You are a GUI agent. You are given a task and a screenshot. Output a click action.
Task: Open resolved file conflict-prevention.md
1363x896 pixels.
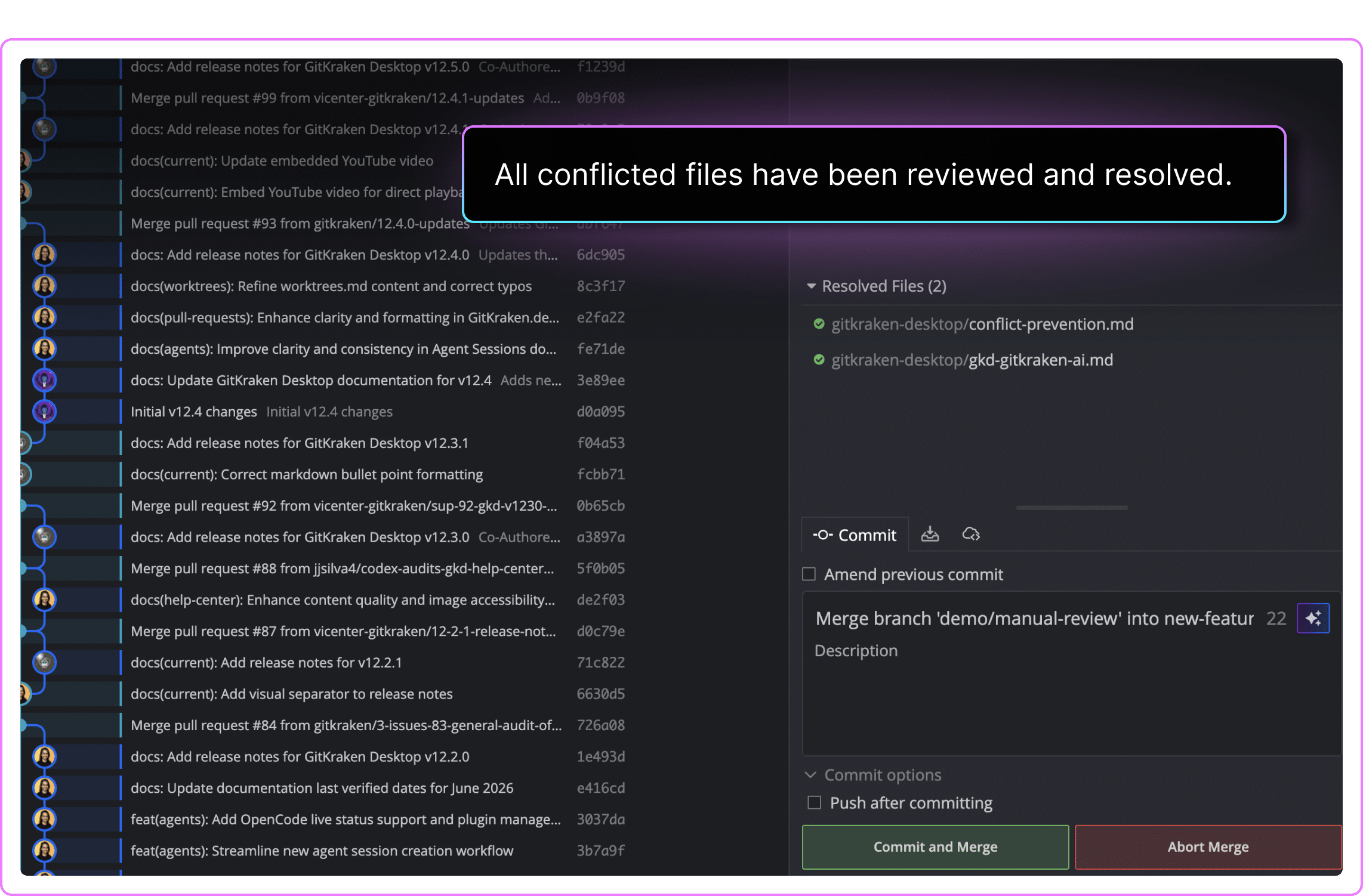click(982, 324)
